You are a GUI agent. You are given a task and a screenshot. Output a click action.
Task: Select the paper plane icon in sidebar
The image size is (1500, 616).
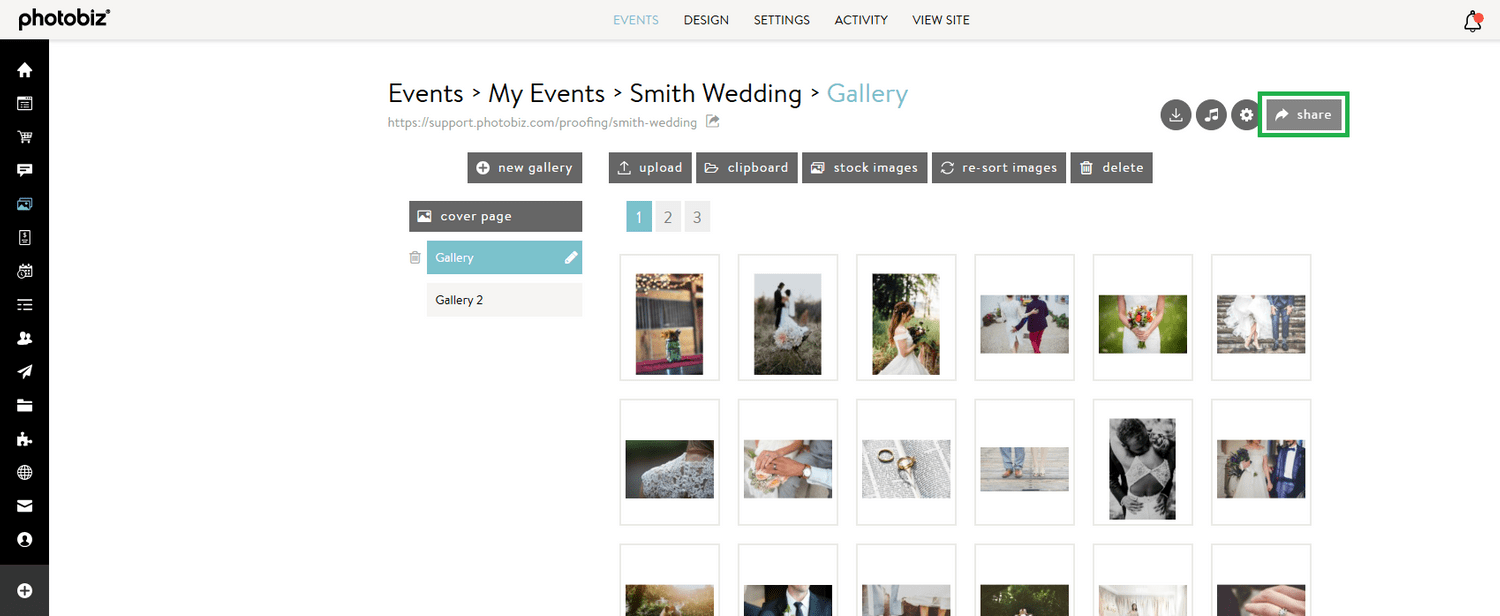(23, 371)
